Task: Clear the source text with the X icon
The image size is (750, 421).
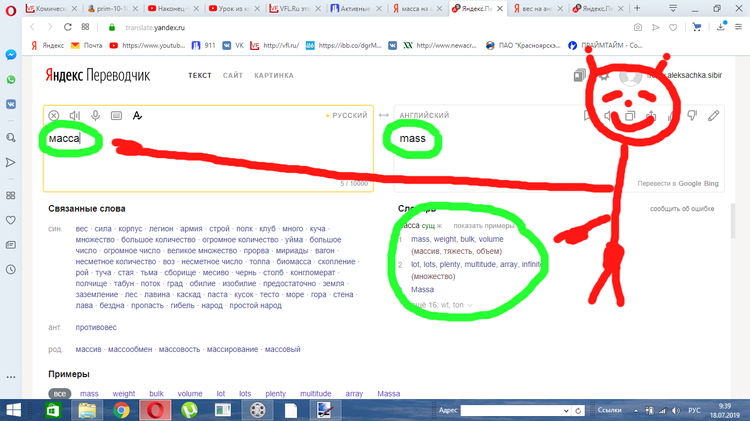Action: point(54,115)
